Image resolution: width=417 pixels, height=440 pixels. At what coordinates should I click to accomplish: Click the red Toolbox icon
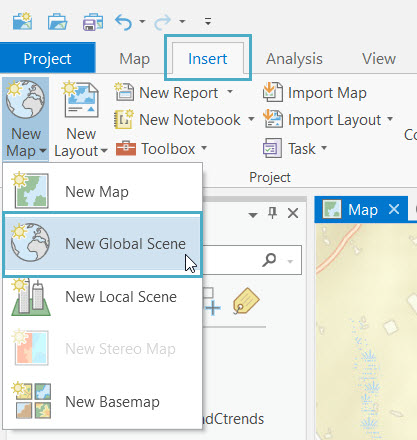pyautogui.click(x=126, y=148)
